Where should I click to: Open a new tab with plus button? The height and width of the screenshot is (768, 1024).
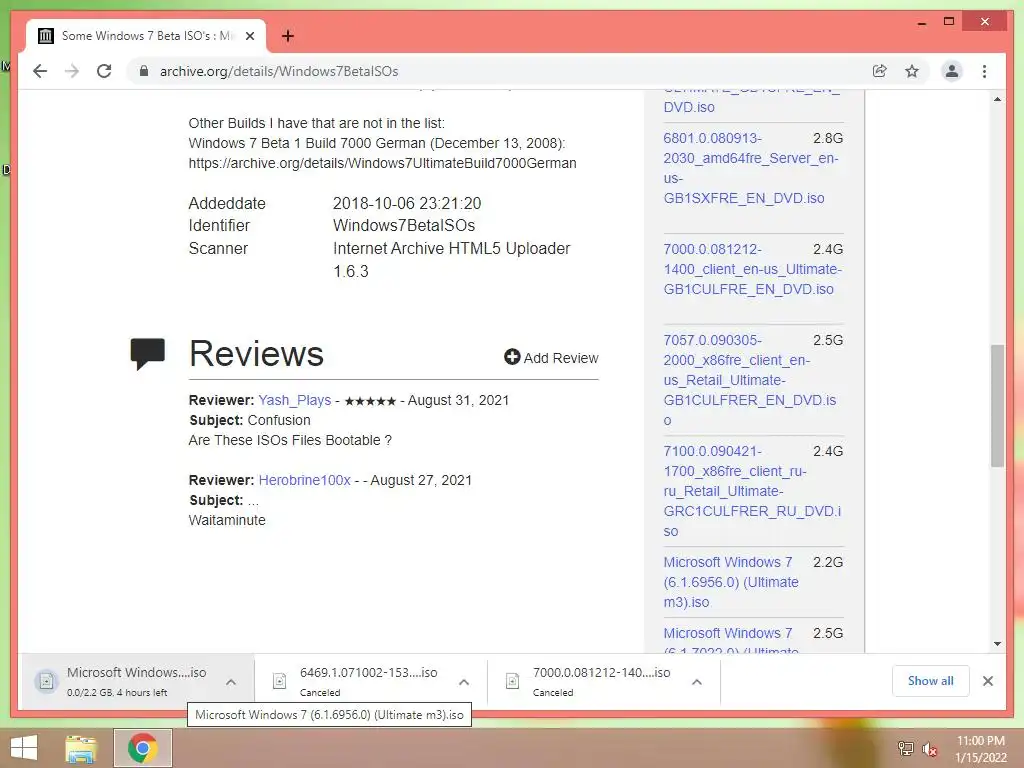pos(287,36)
